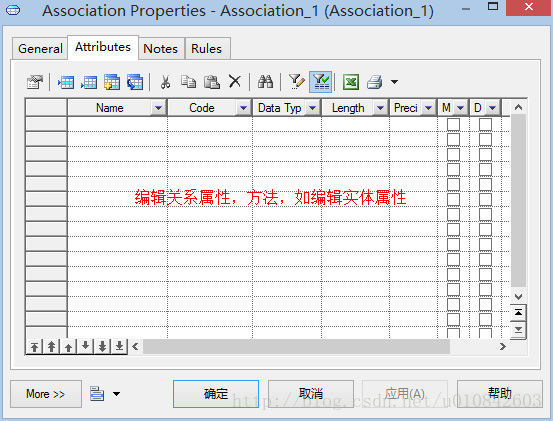
Task: Move row down one line arrow
Action: click(x=85, y=347)
